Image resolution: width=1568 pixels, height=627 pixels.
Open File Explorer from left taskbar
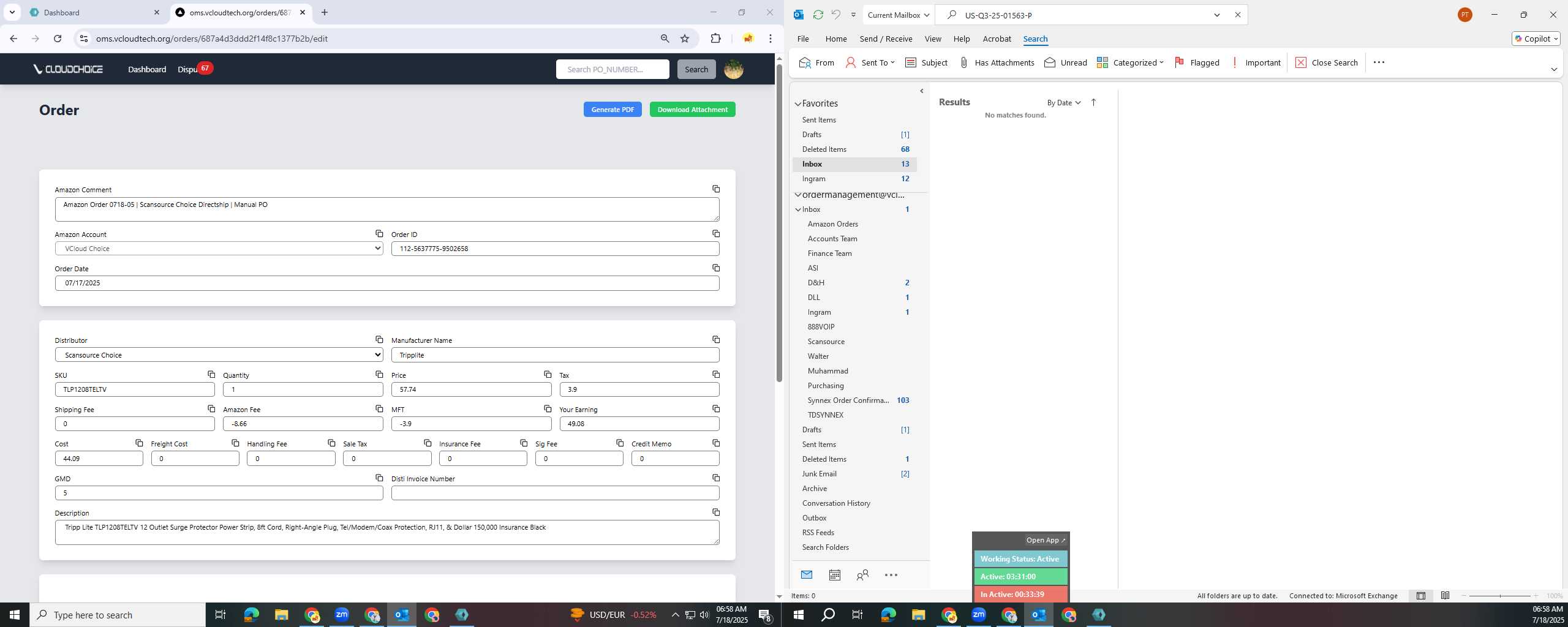point(281,615)
